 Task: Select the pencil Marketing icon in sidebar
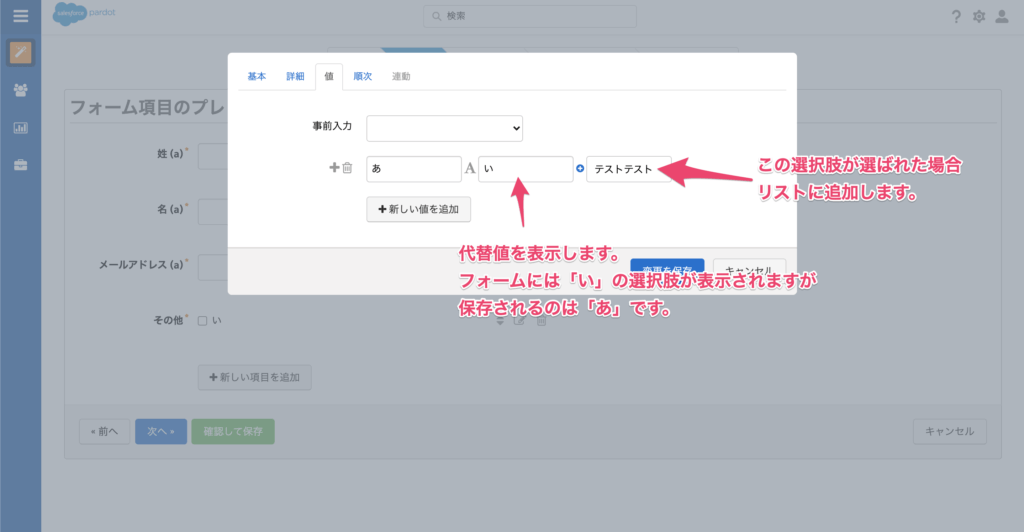(20, 53)
